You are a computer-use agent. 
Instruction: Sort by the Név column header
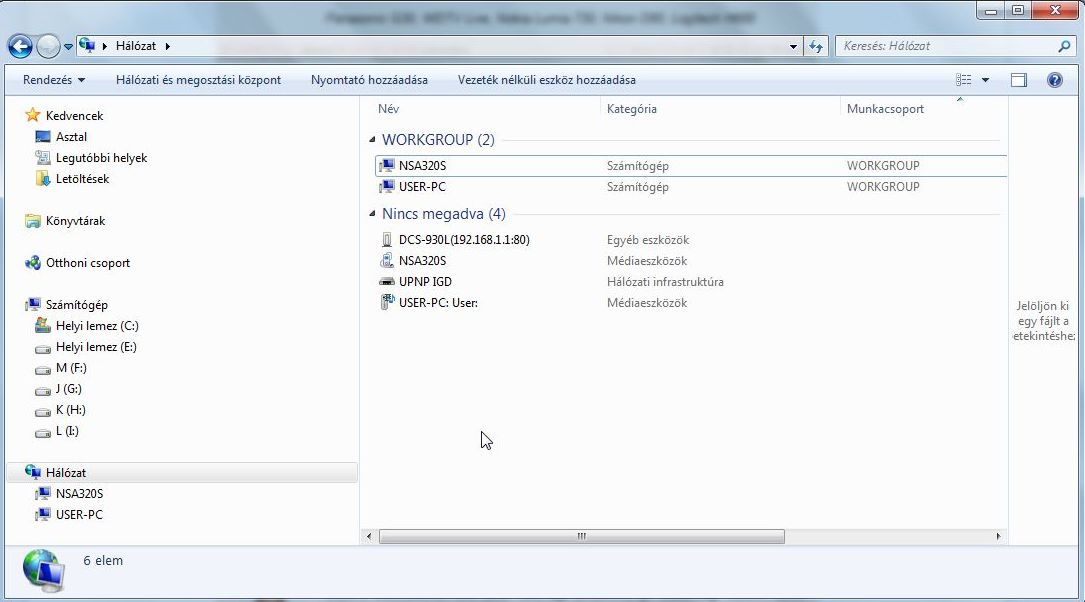(389, 109)
